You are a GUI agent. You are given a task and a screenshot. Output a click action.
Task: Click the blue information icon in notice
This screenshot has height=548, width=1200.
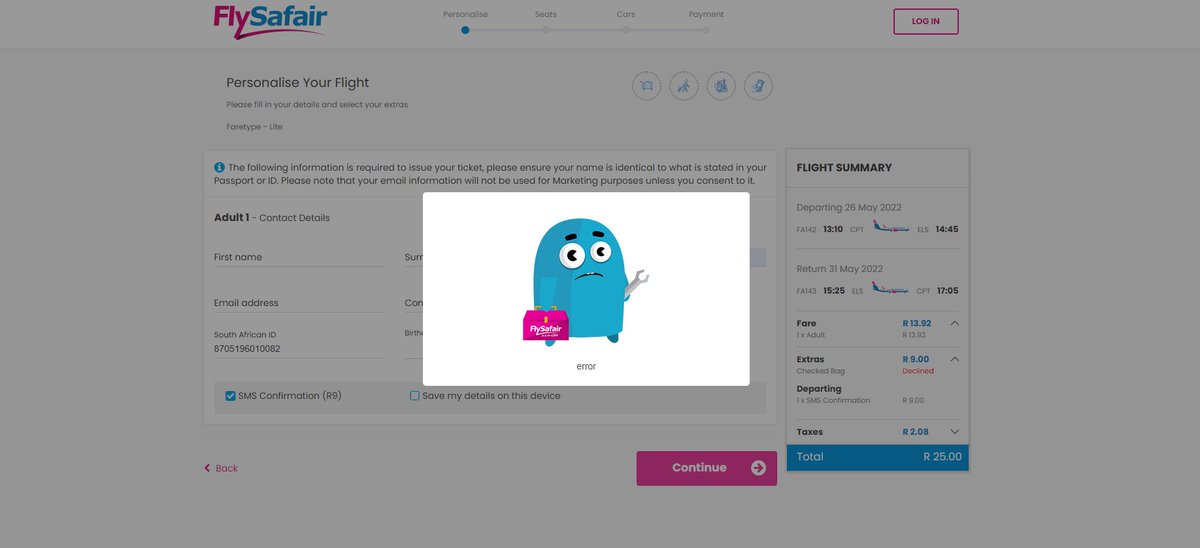tap(219, 168)
